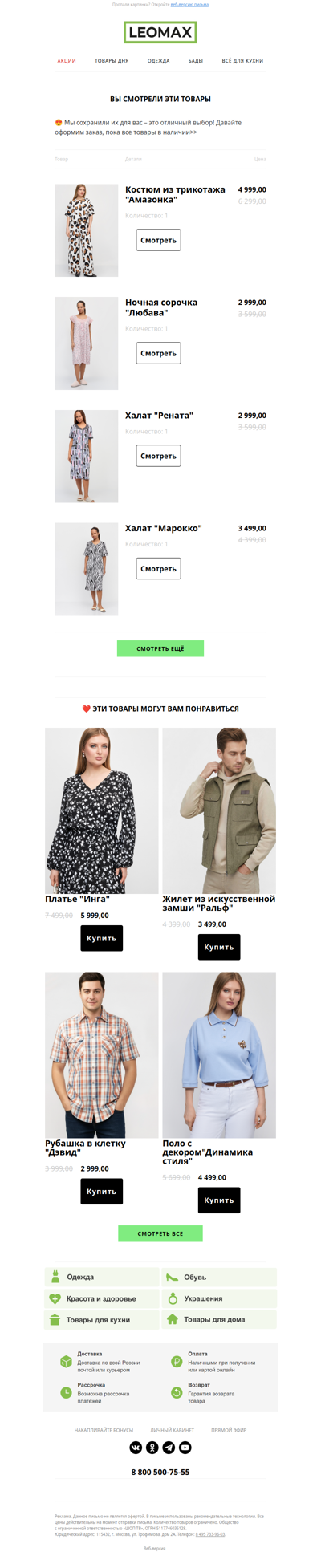Click the Халат Марокко product thumbnail
Viewport: 321px width, 1568px height.
[x=87, y=570]
